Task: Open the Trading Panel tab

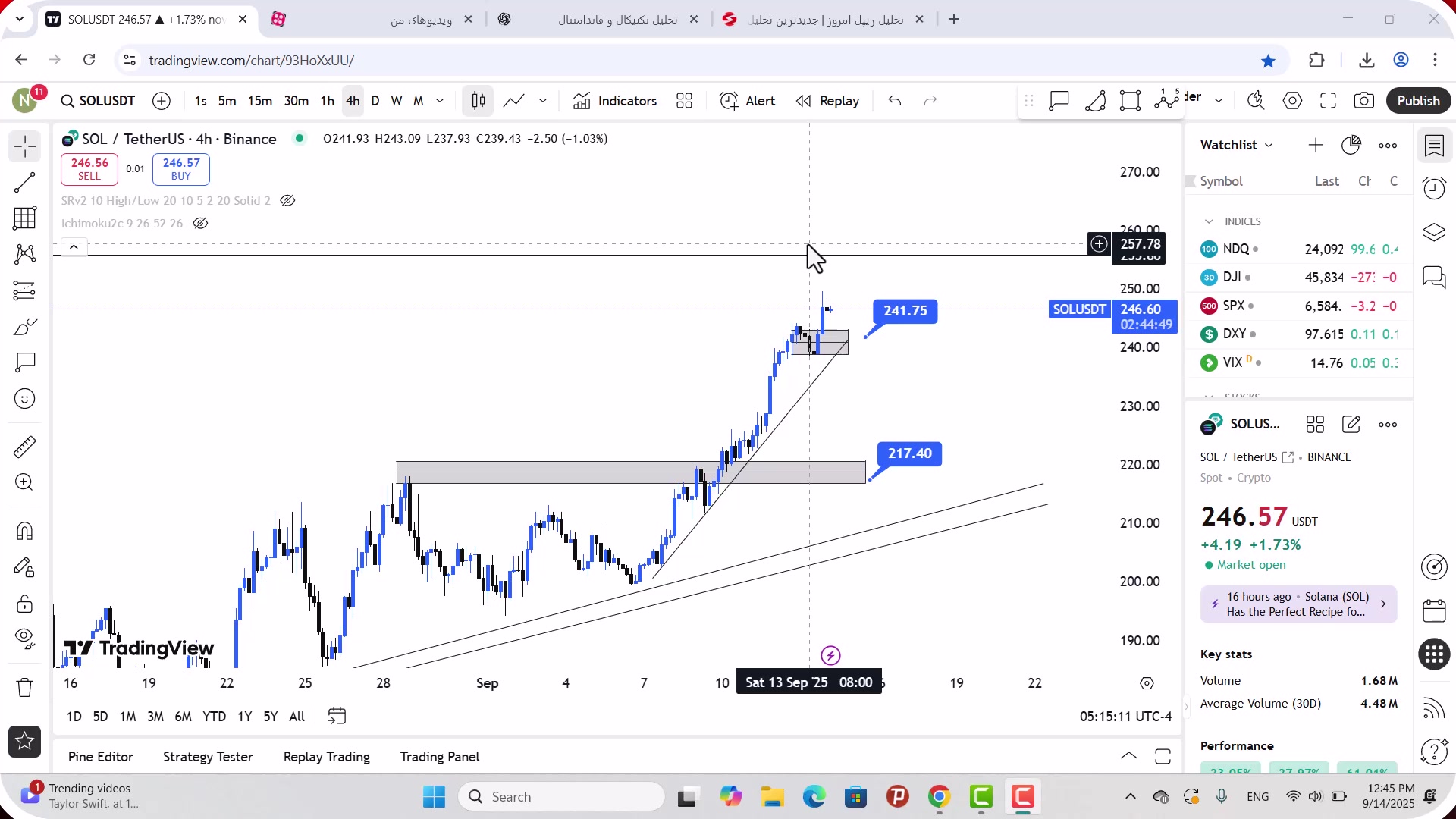Action: 440,757
